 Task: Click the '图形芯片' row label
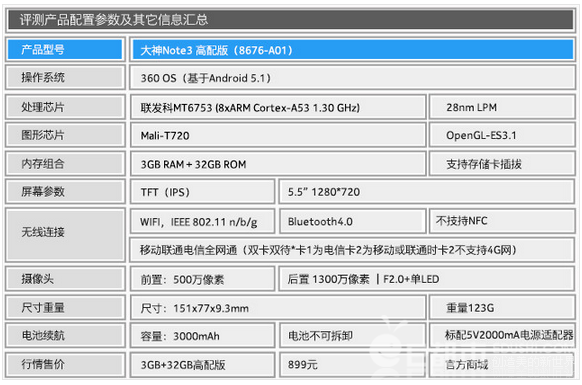click(65, 135)
